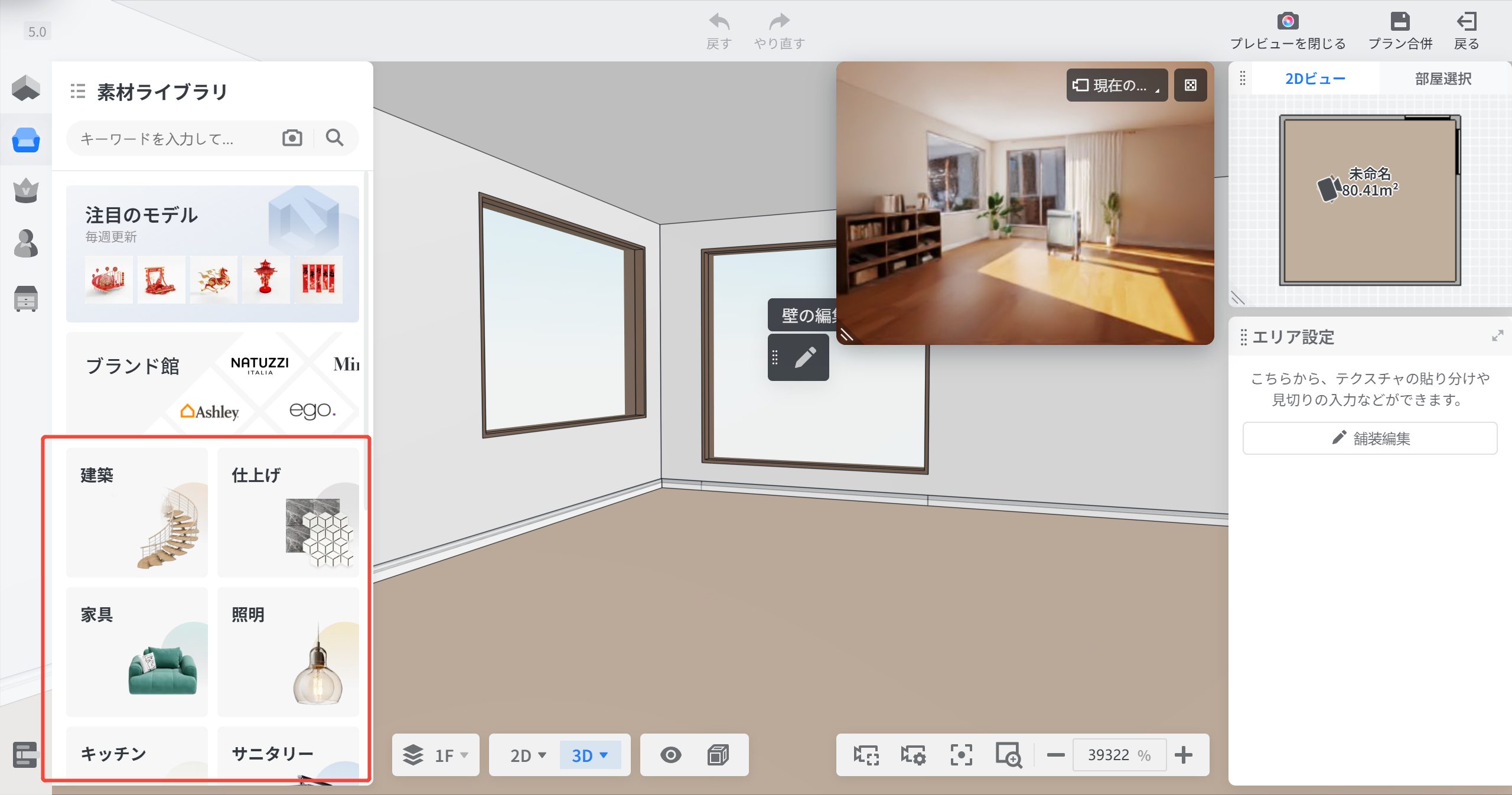Screen dimensions: 1512x795
Task: Focus the keyword search field
Action: click(177, 138)
